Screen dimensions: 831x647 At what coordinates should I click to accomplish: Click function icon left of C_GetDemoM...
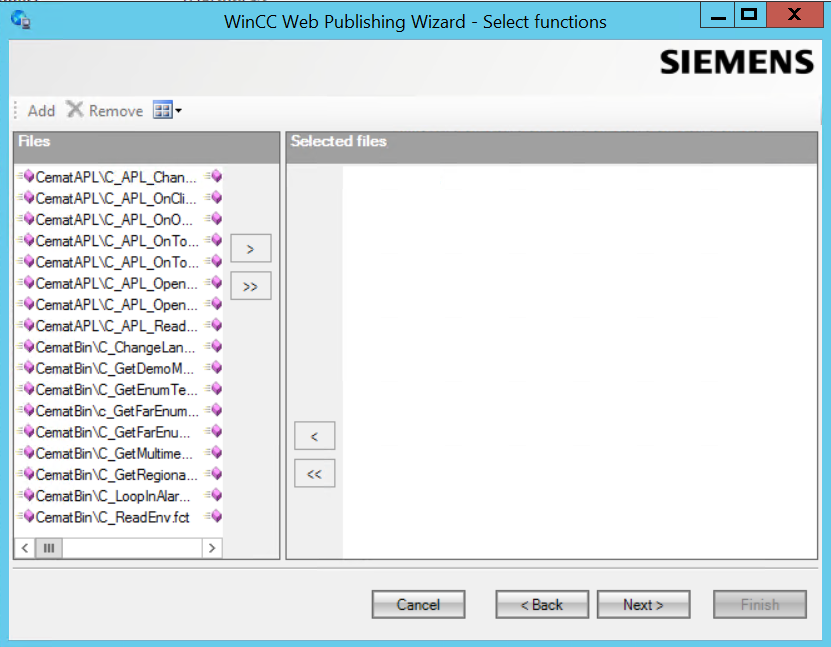tap(26, 367)
